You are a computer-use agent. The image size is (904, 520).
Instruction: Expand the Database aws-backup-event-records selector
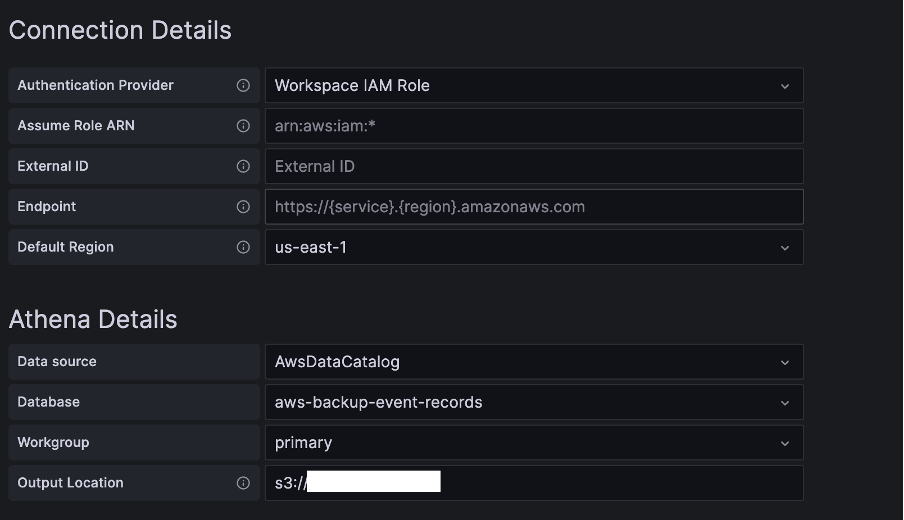click(x=534, y=402)
